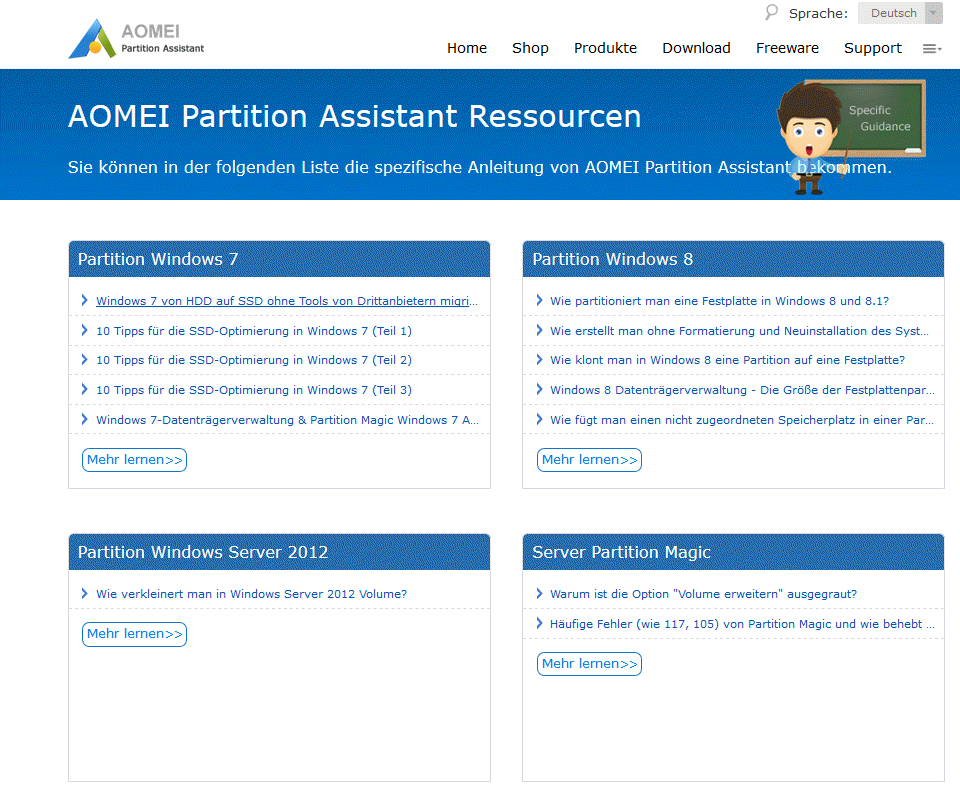This screenshot has width=960, height=806.
Task: Open SSD-Optimierung Windows 7 Teil 3 link
Action: pyautogui.click(x=253, y=390)
